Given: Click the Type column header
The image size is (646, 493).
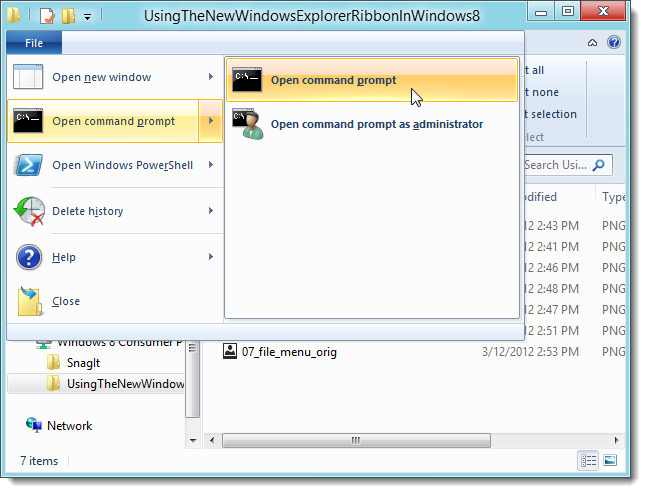Looking at the screenshot, I should pyautogui.click(x=613, y=197).
